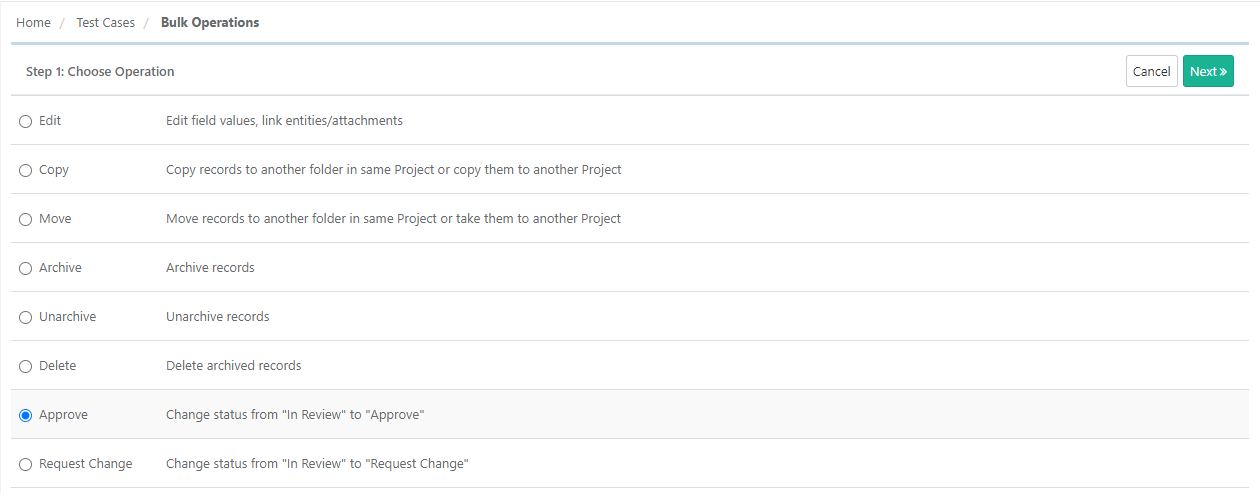Click the "Unarchive records" description text
Viewport: 1260px width, 493px height.
coord(217,316)
